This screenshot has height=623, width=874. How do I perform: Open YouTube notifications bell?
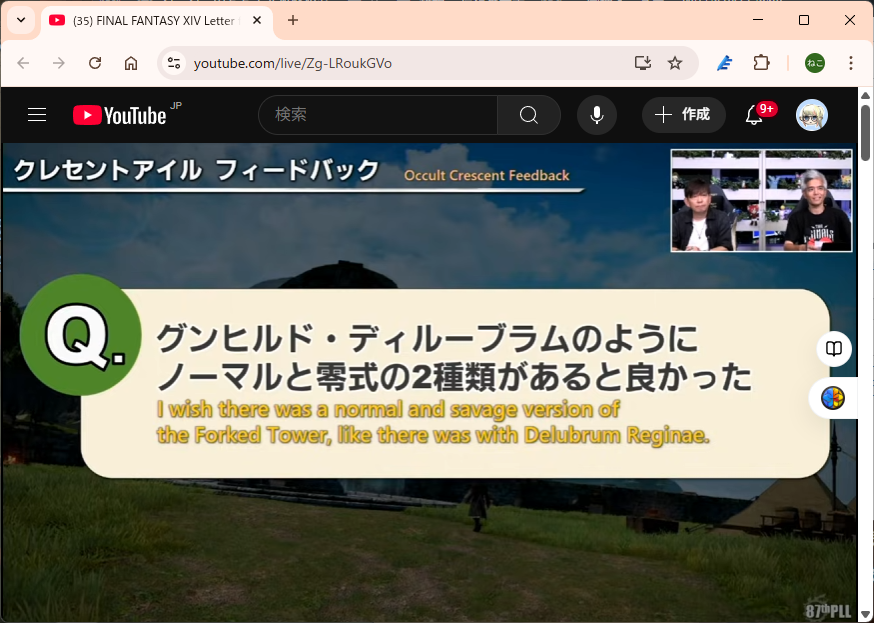(754, 115)
